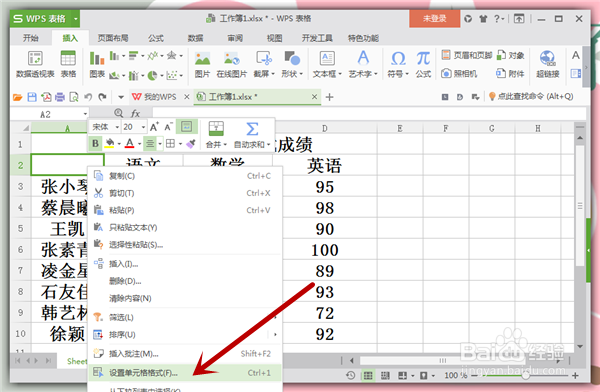This screenshot has width=600, height=392.
Task: Click the print icon in quick toolbar
Action: tap(60, 97)
